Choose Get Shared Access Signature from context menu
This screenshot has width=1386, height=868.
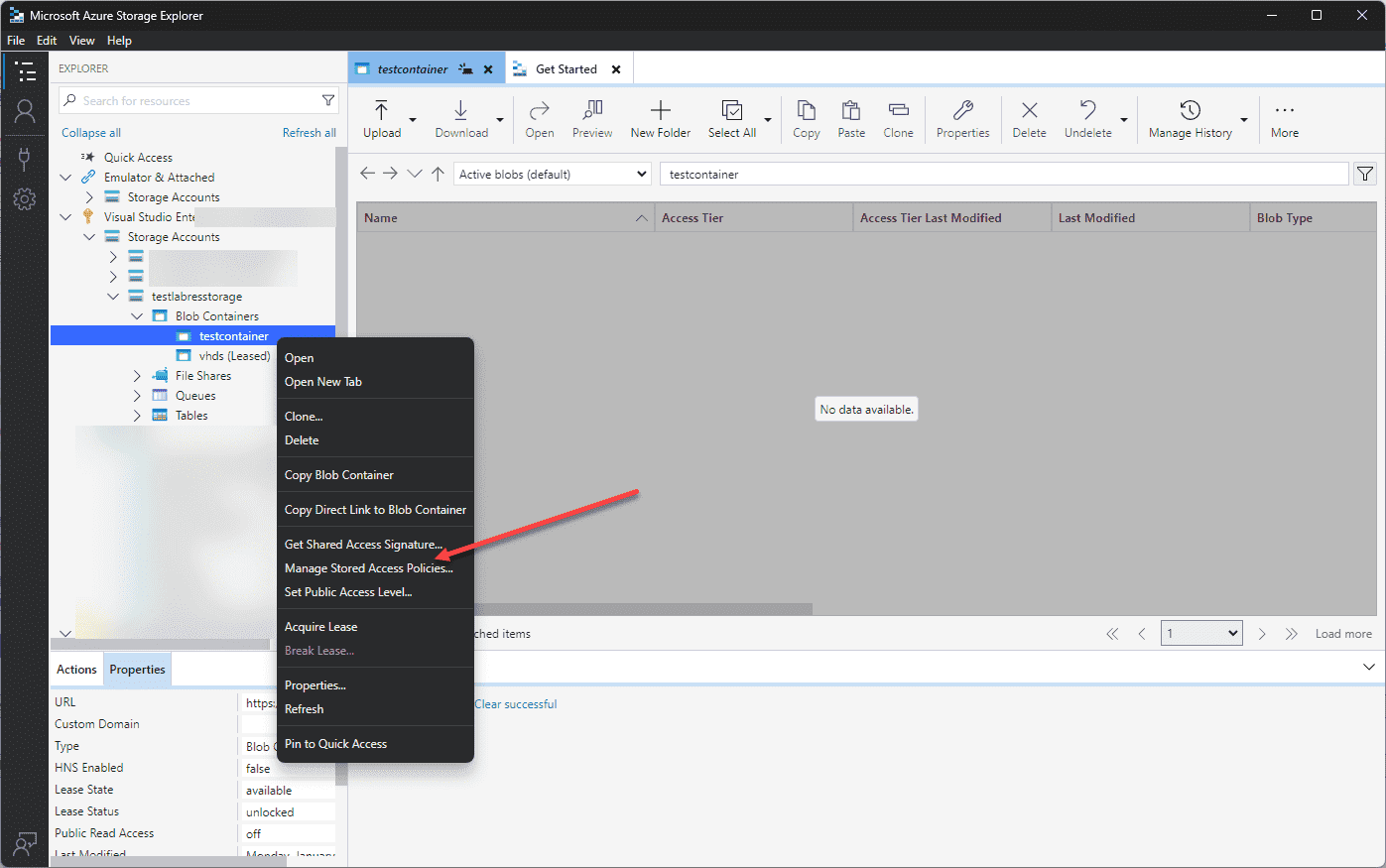(x=375, y=545)
